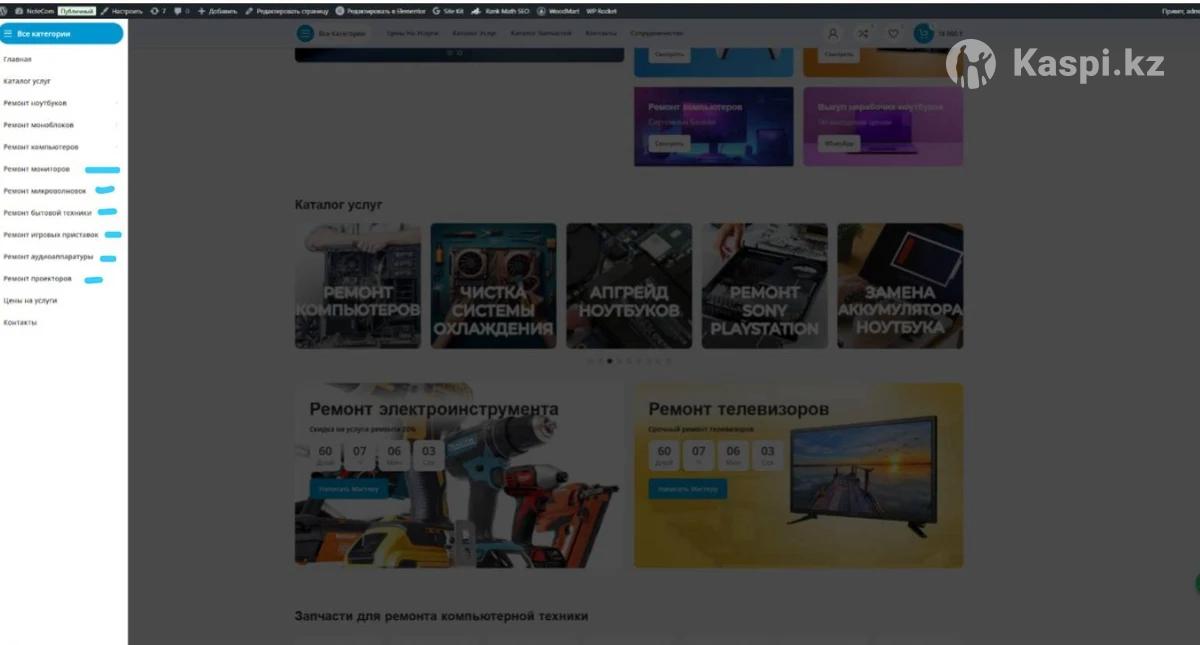Open Цены на услуги in side menu
Image resolution: width=1200 pixels, height=645 pixels.
tap(30, 300)
